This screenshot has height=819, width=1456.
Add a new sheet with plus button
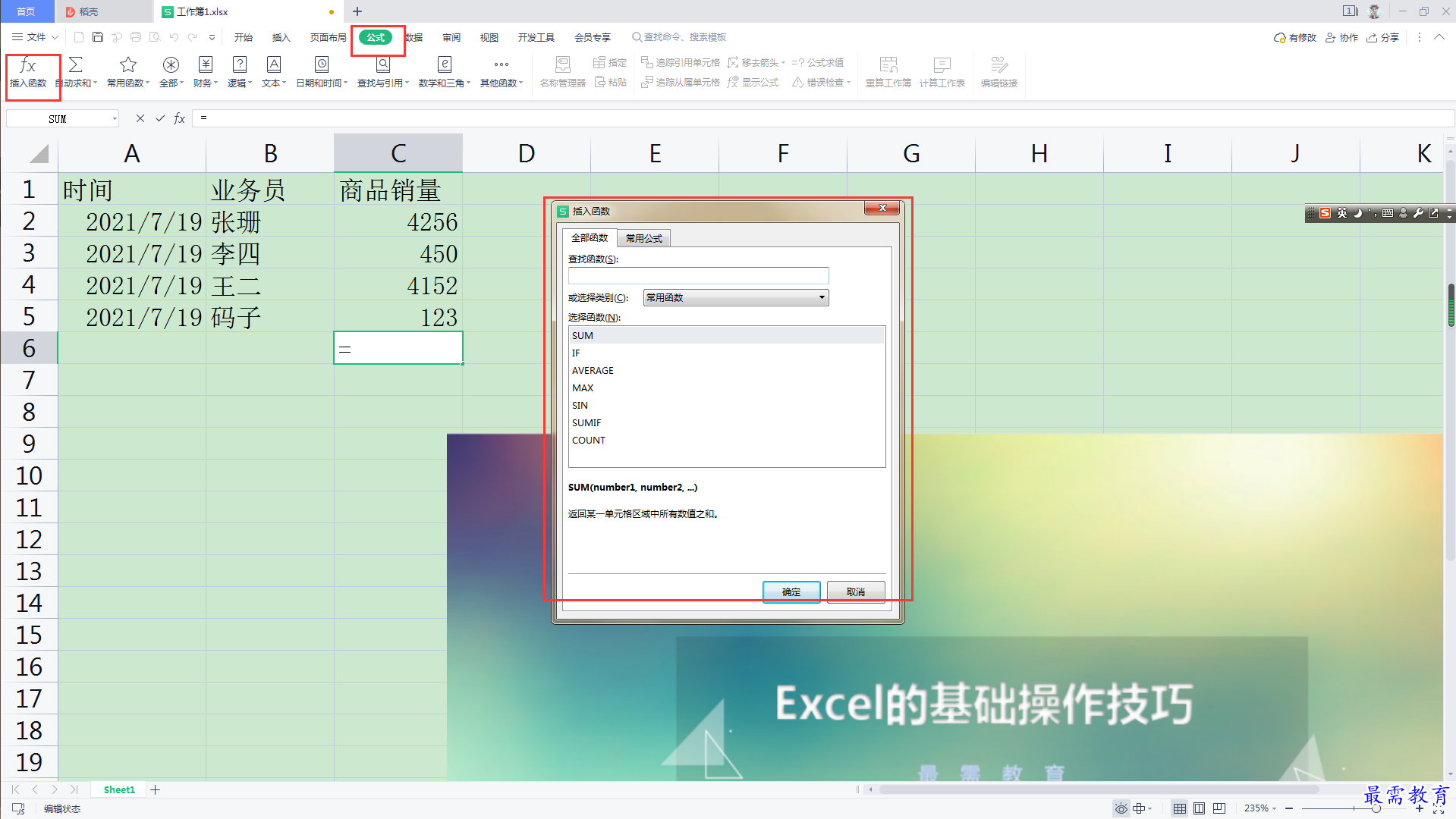click(x=156, y=790)
